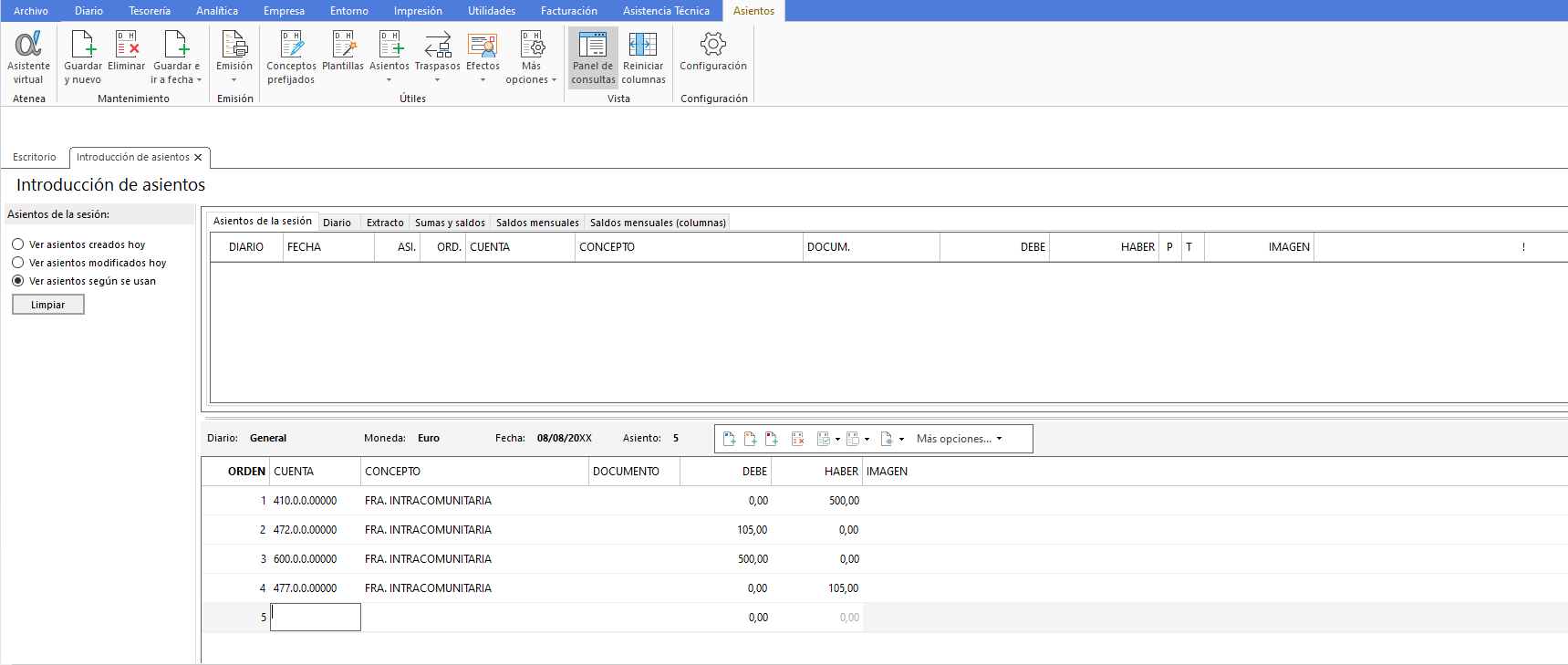Expand the Traspasos dropdown arrow
Screen dimensions: 1568x665
tap(438, 80)
